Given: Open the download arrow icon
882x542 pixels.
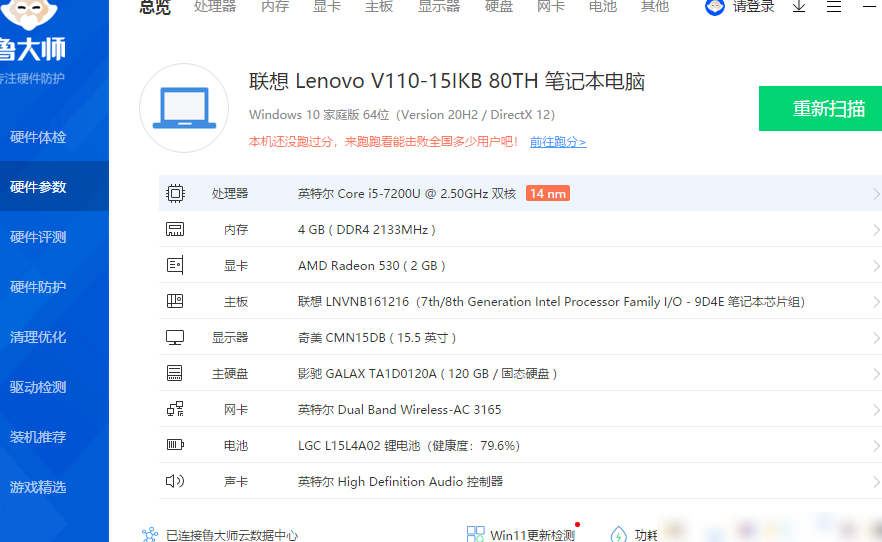Looking at the screenshot, I should 799,7.
